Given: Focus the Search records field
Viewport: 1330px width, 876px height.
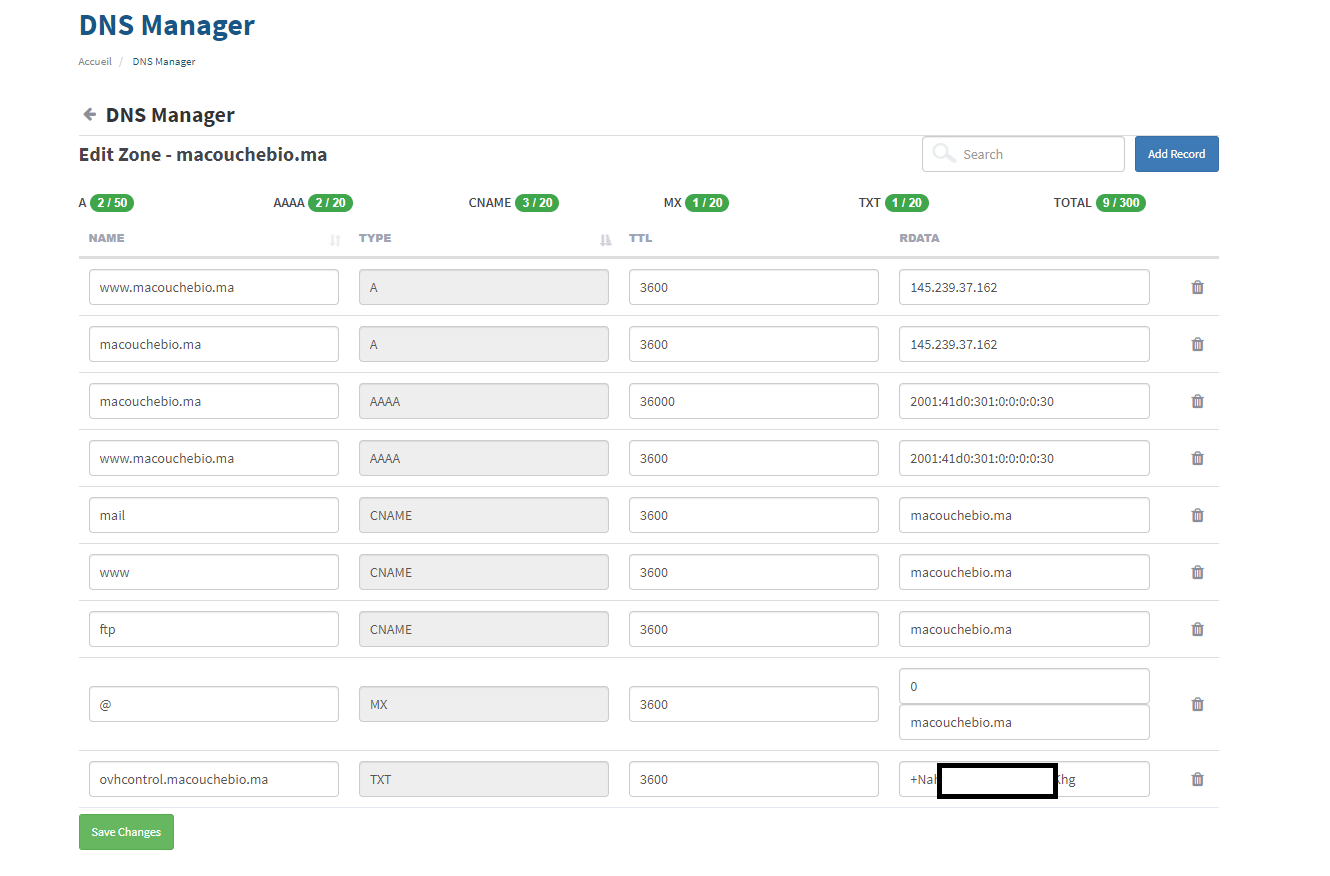Looking at the screenshot, I should point(1035,154).
